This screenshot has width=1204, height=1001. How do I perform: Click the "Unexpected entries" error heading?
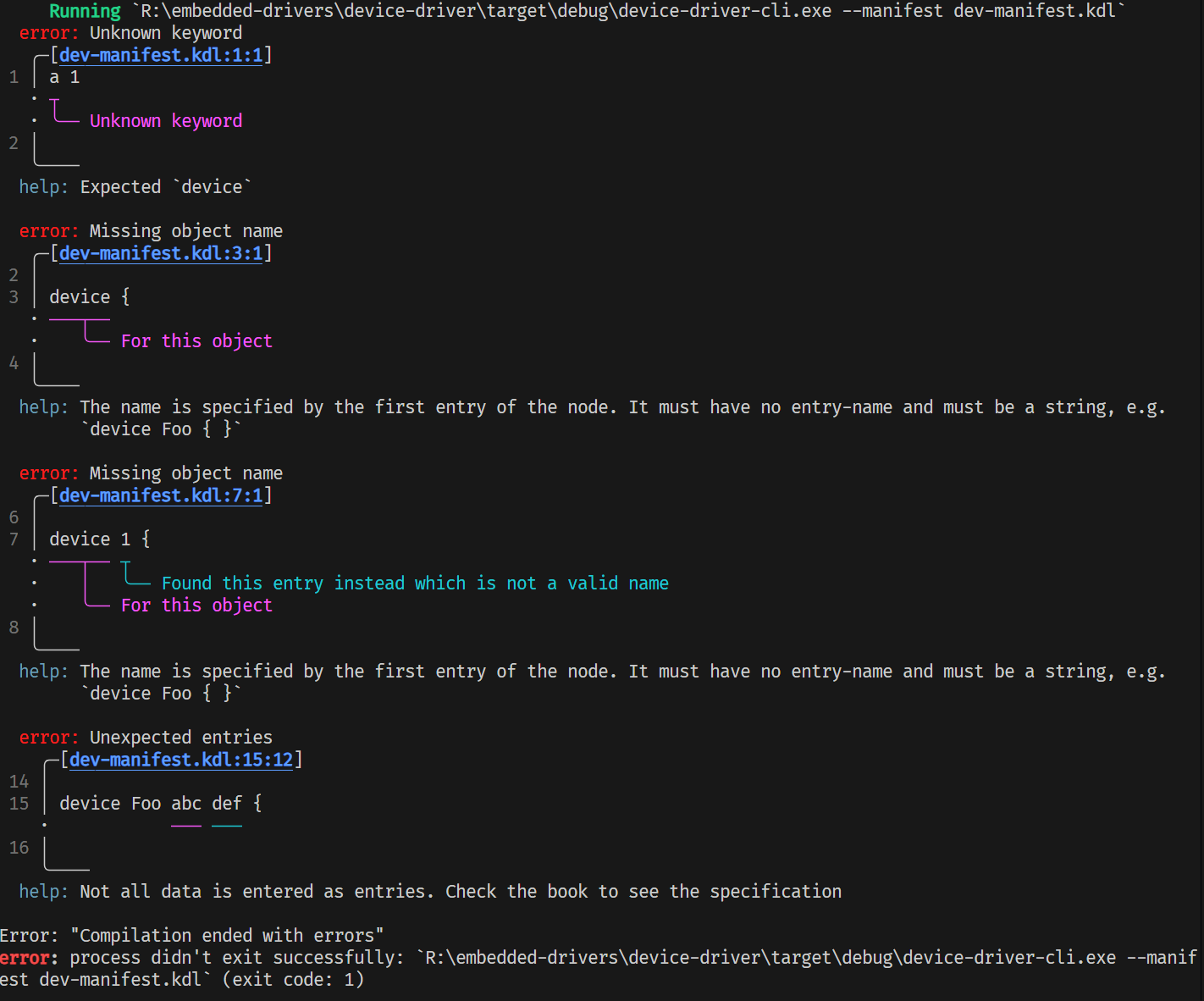pos(181,738)
